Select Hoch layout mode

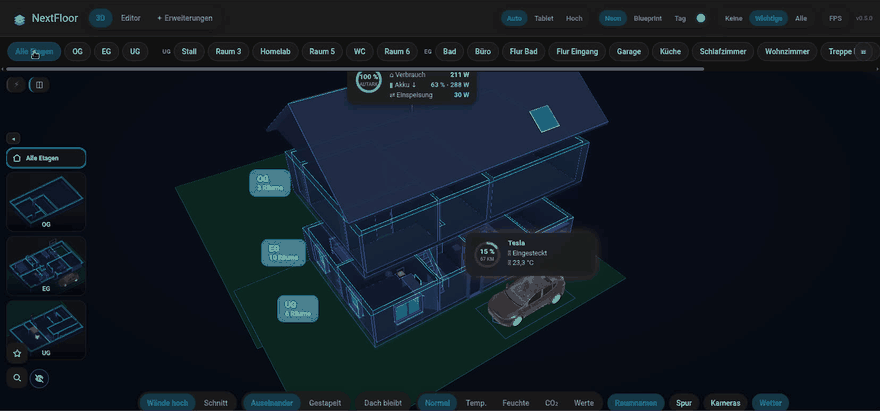click(574, 19)
